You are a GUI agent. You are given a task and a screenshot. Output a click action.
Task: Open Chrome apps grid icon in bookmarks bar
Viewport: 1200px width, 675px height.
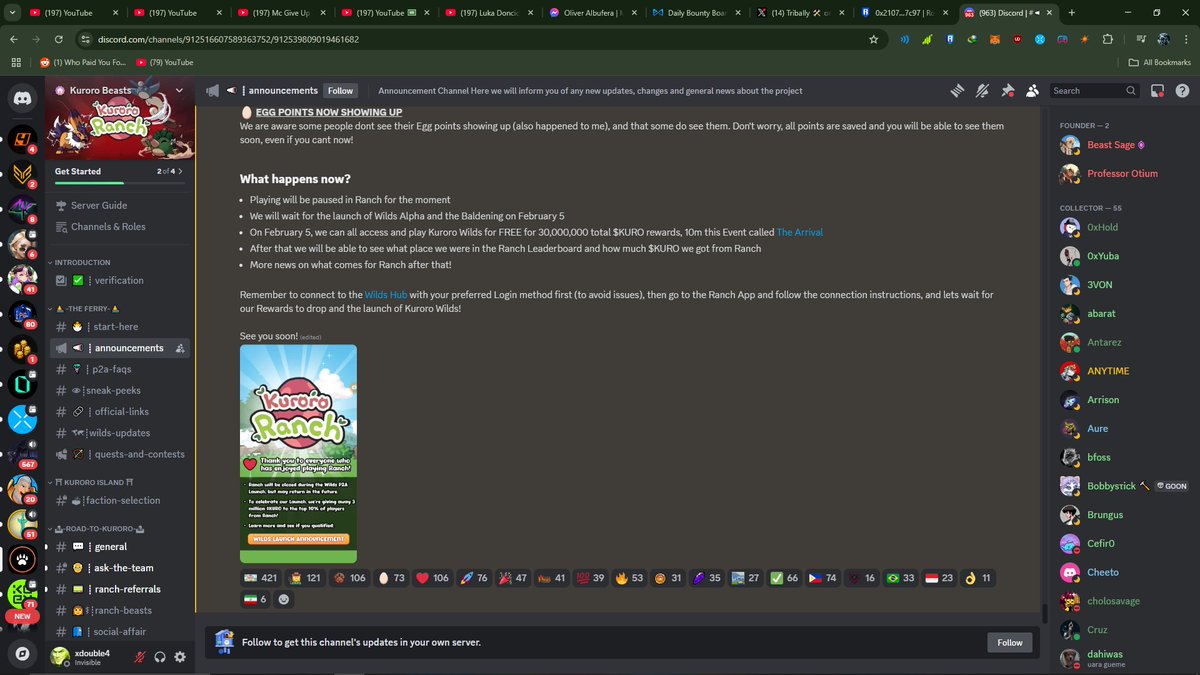click(15, 62)
